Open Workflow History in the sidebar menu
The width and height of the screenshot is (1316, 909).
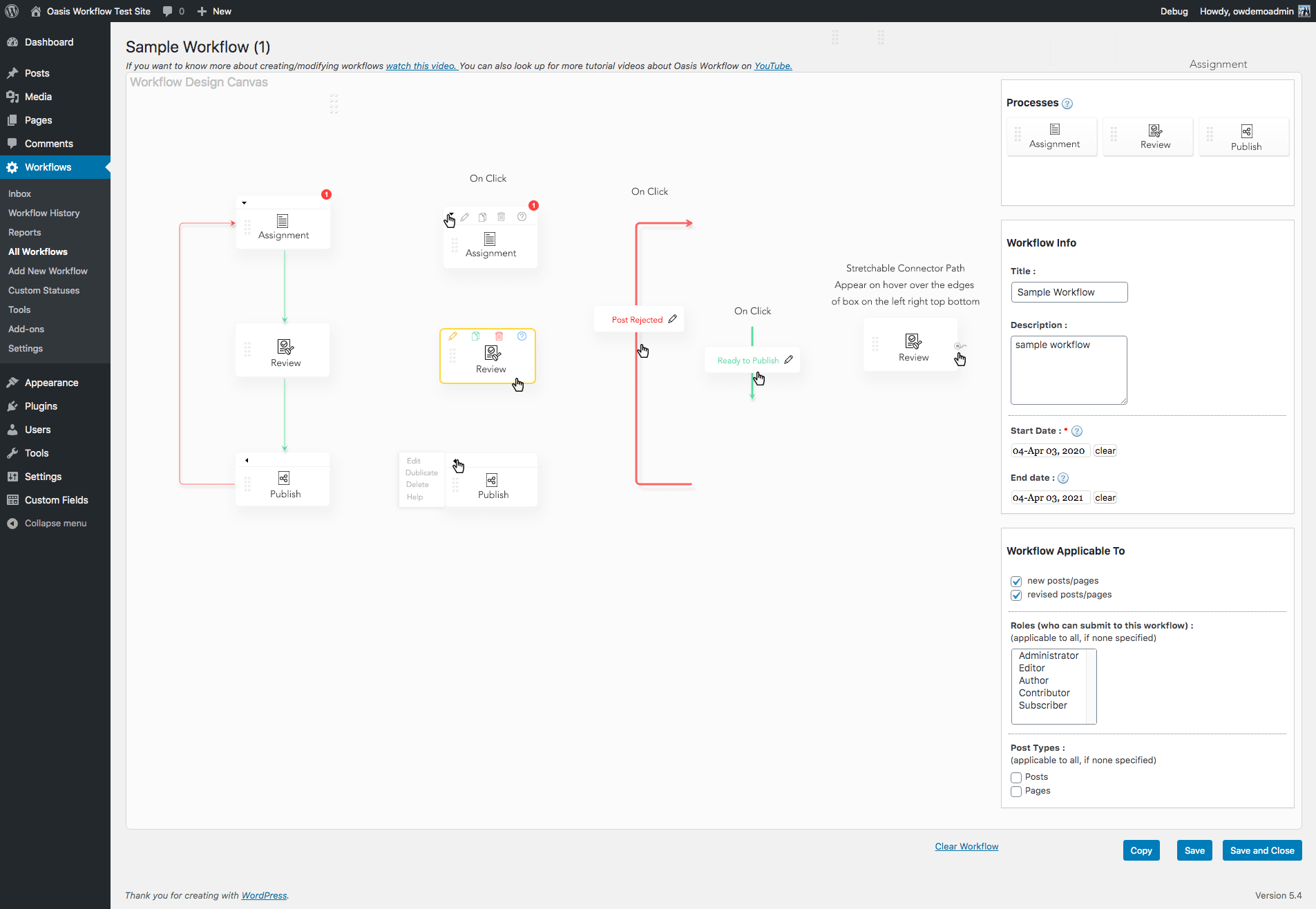(44, 213)
